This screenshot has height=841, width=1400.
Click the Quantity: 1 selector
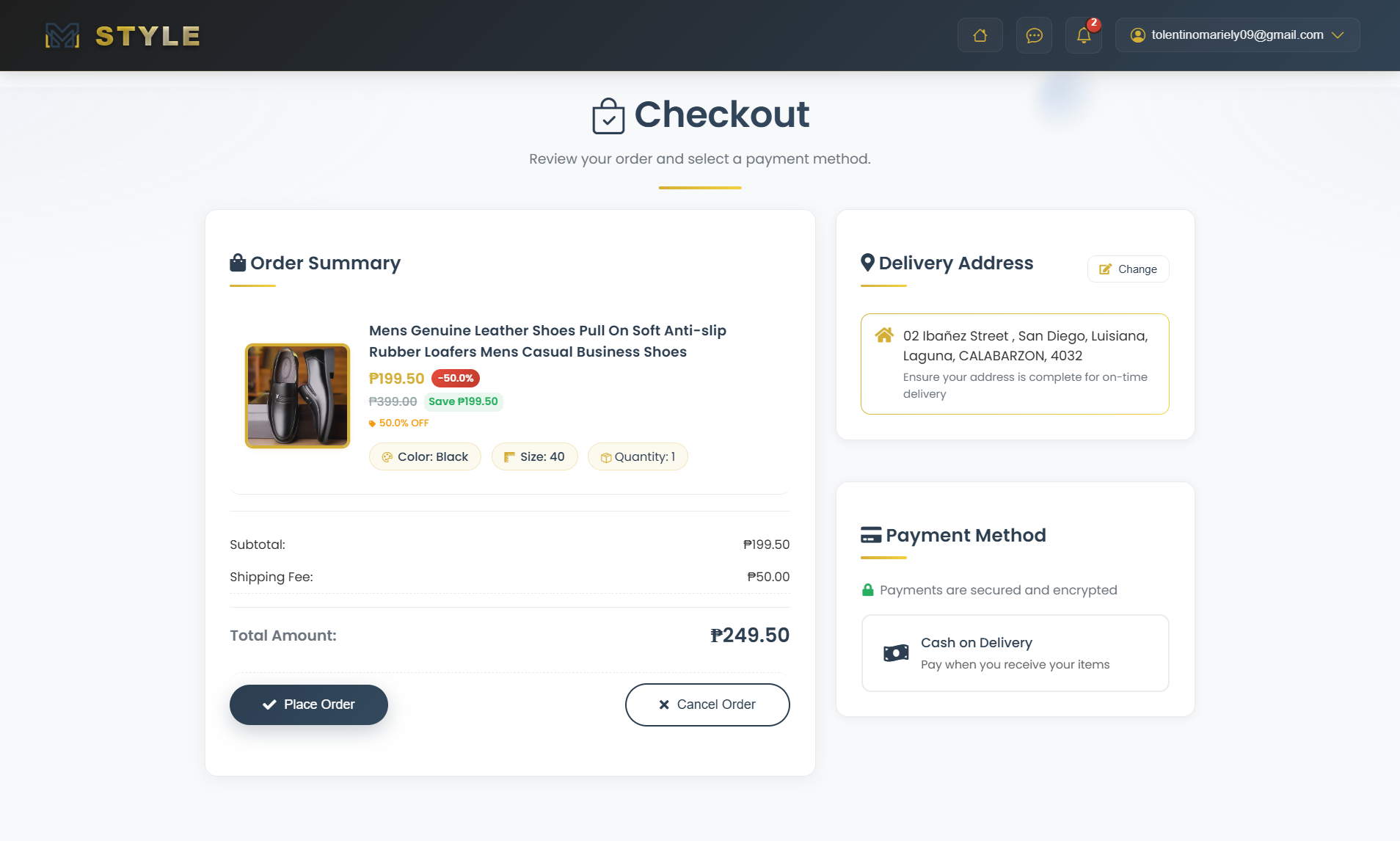click(x=638, y=456)
